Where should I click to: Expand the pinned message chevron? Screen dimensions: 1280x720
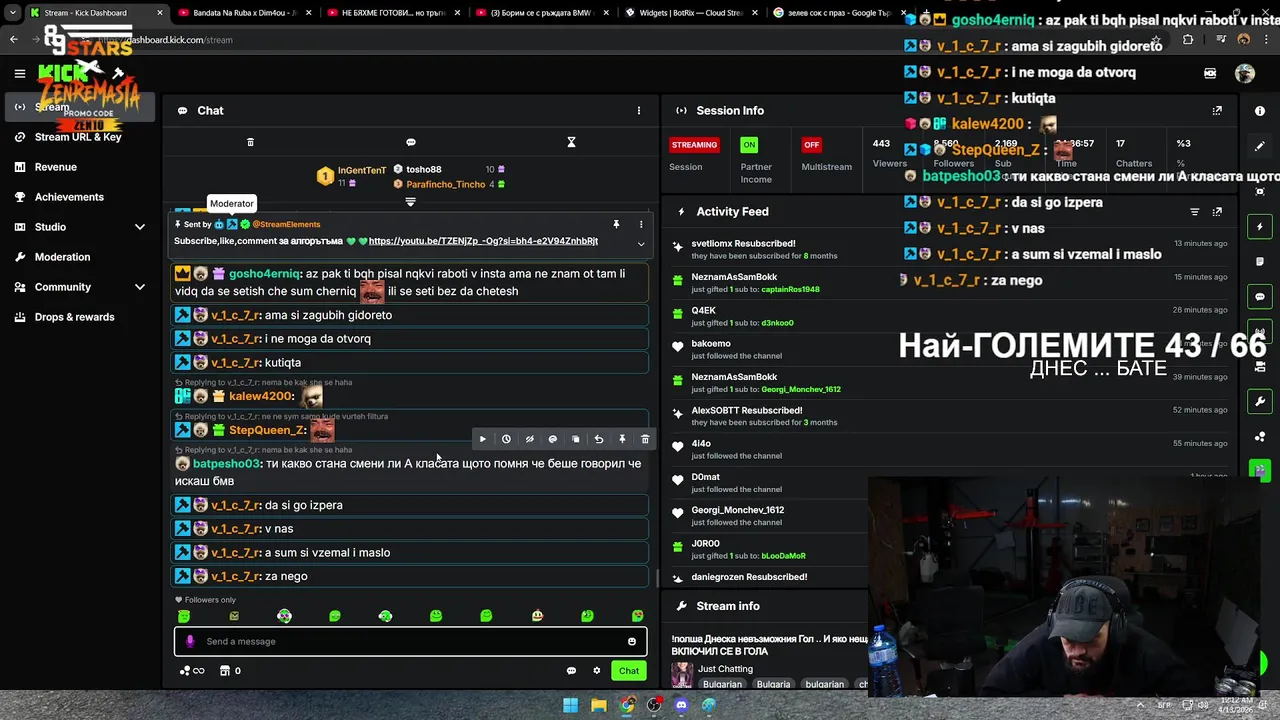[641, 243]
